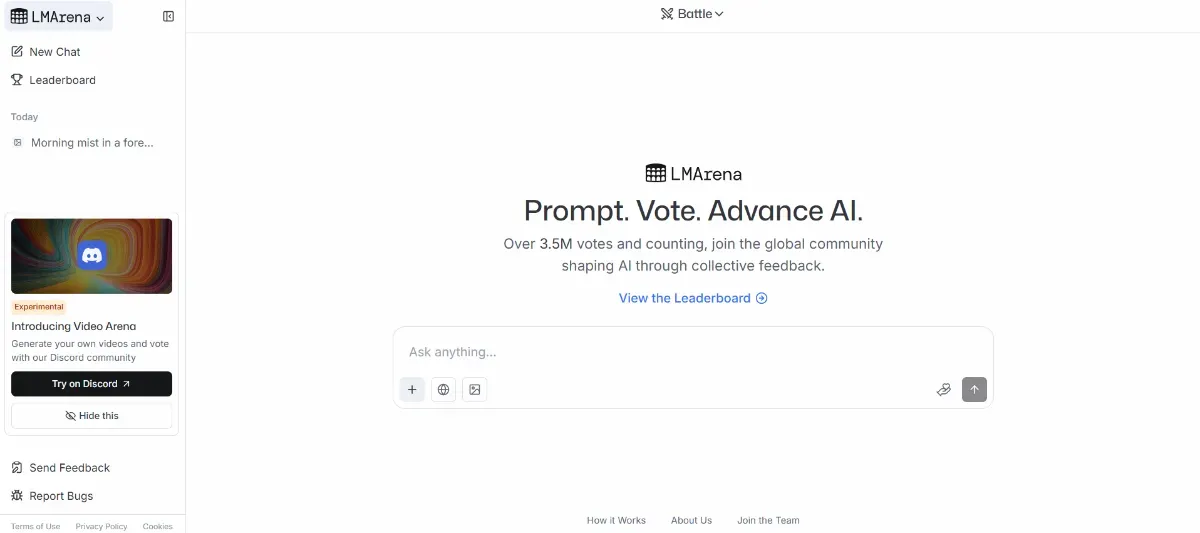
Task: Click the image generation icon
Action: (475, 390)
